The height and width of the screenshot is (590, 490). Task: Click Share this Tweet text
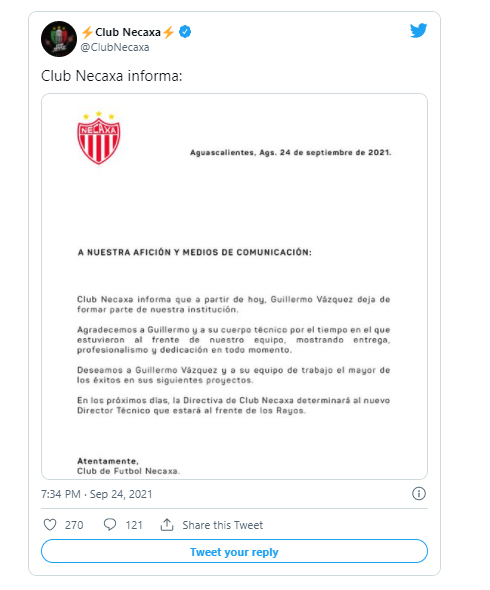[x=222, y=525]
